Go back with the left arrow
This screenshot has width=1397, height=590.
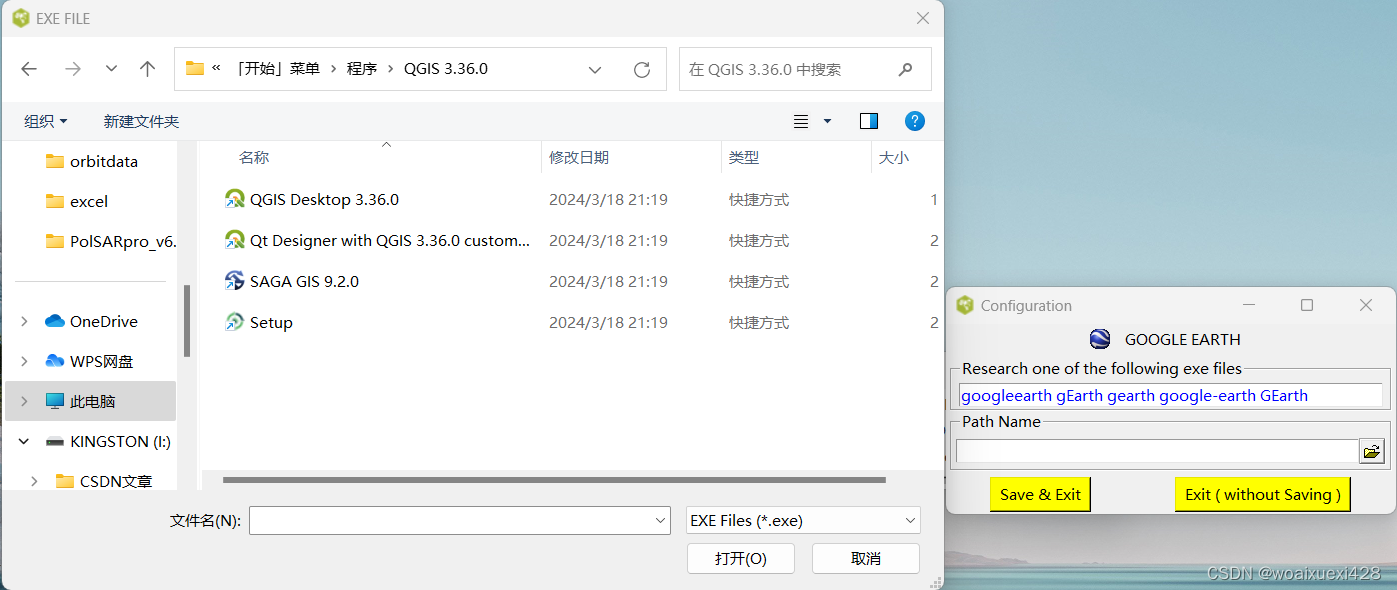point(29,69)
